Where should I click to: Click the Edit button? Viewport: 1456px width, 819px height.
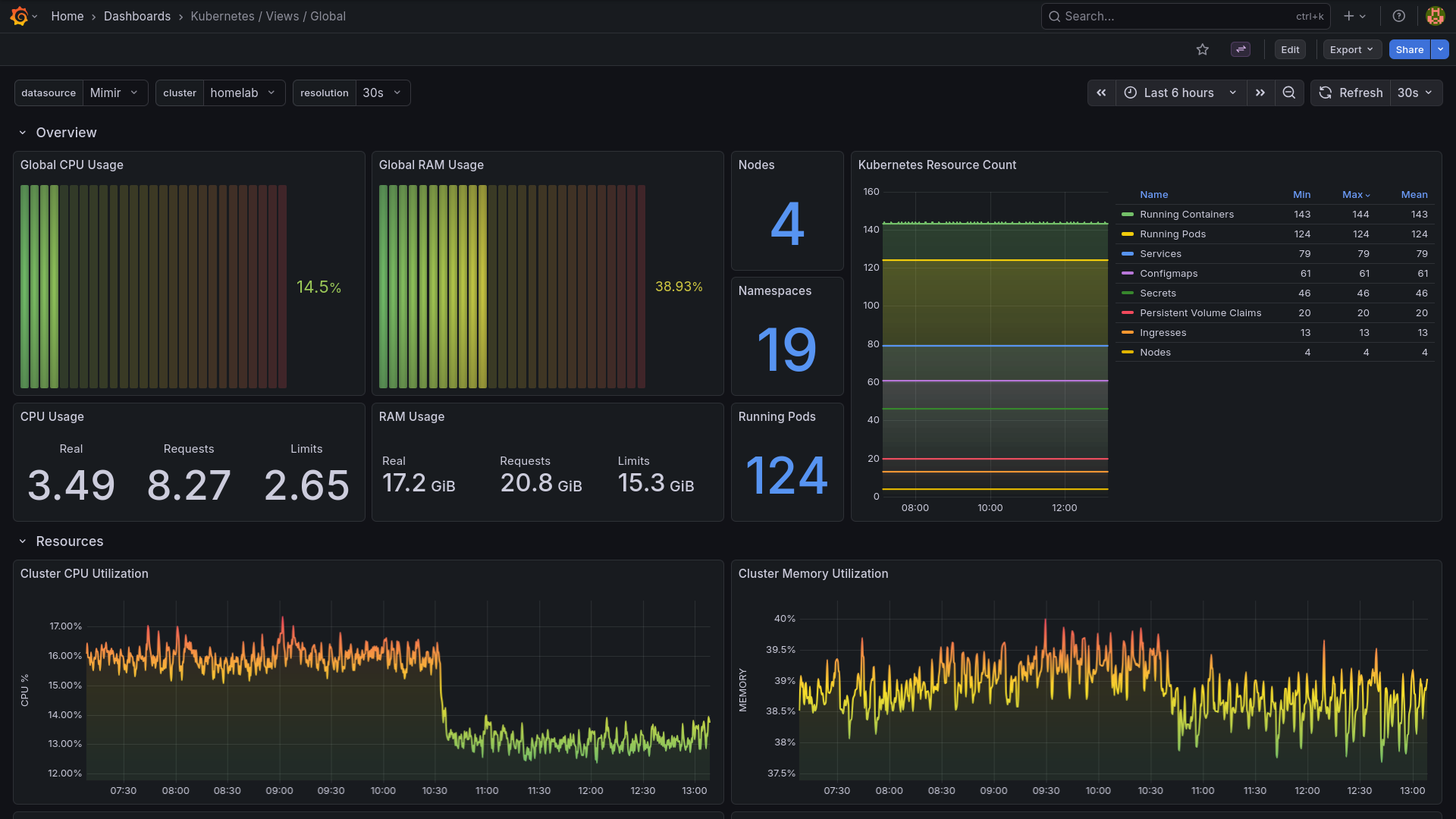tap(1290, 49)
